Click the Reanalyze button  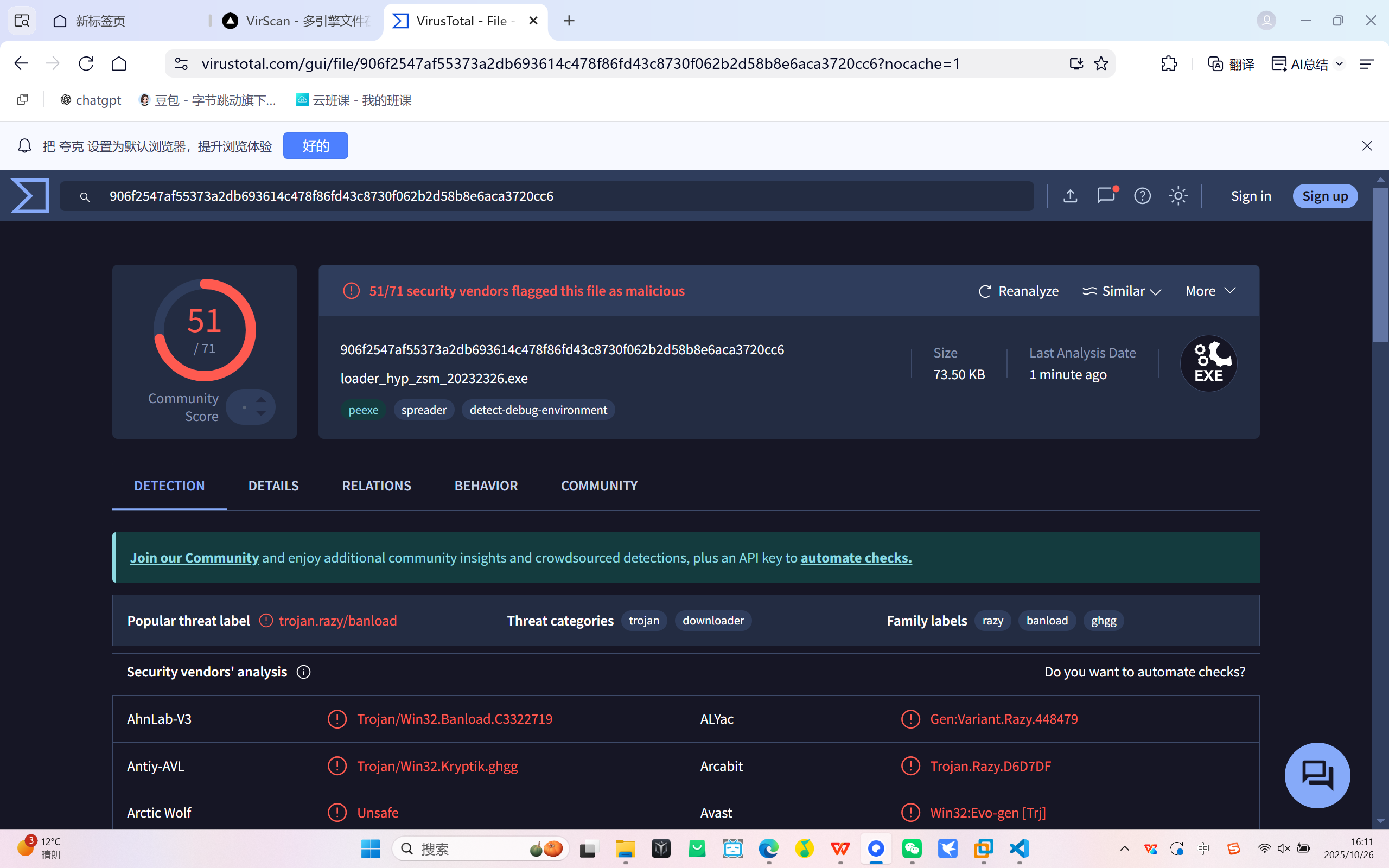[1018, 291]
